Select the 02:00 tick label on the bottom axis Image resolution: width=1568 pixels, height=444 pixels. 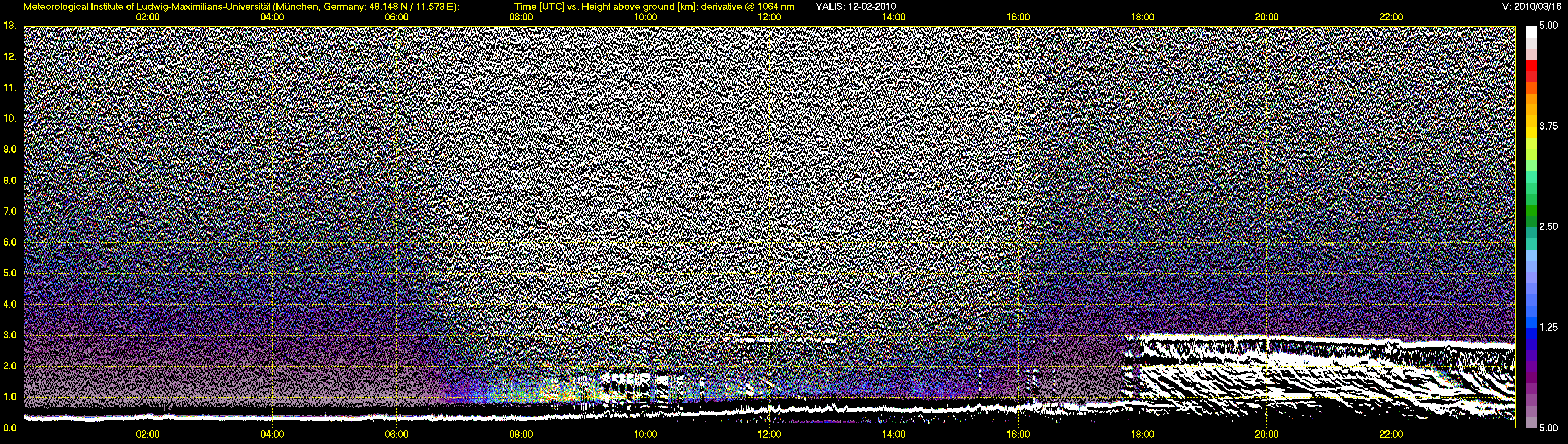(x=148, y=435)
